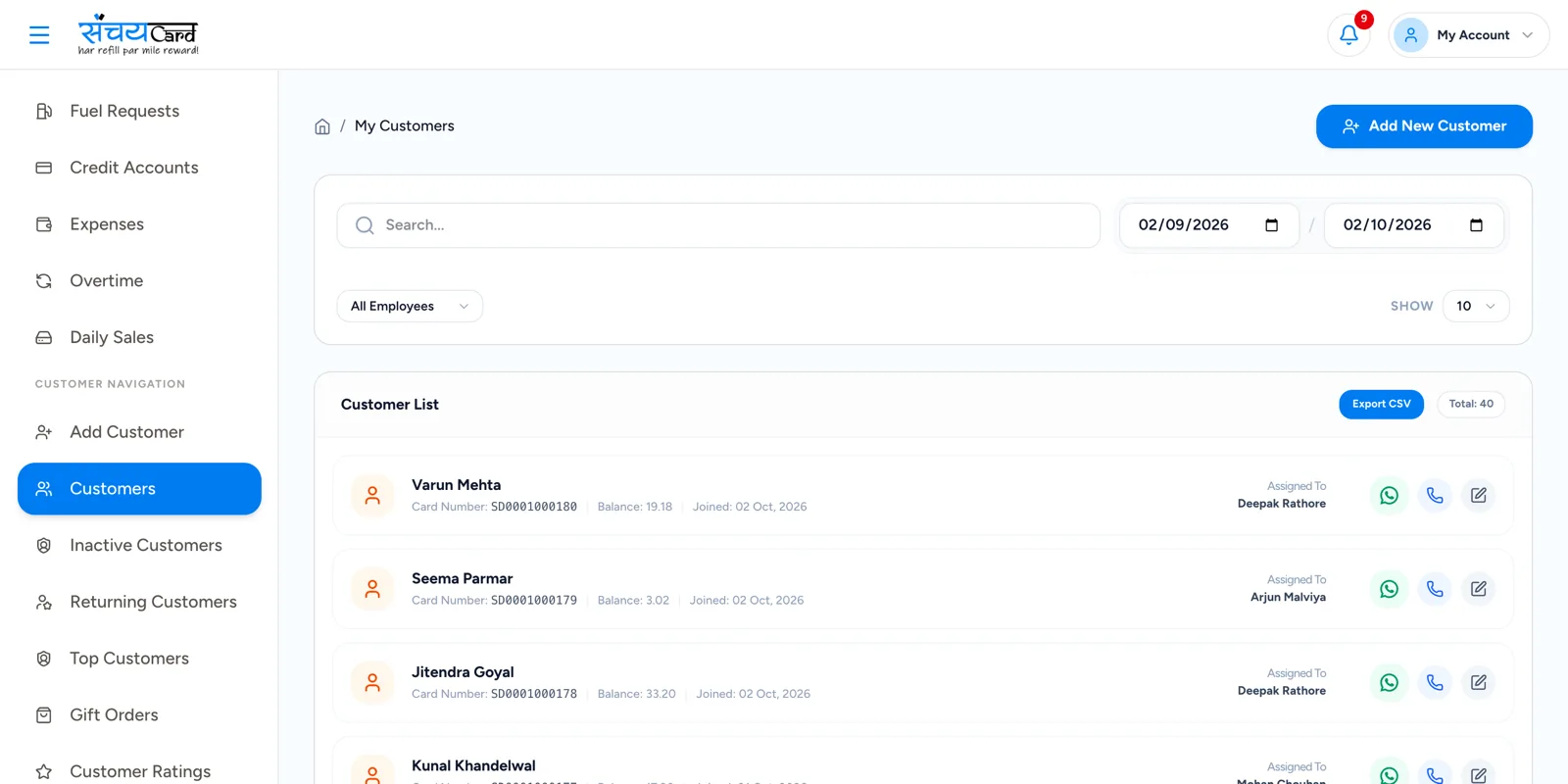
Task: Open Customer Ratings
Action: [x=139, y=771]
